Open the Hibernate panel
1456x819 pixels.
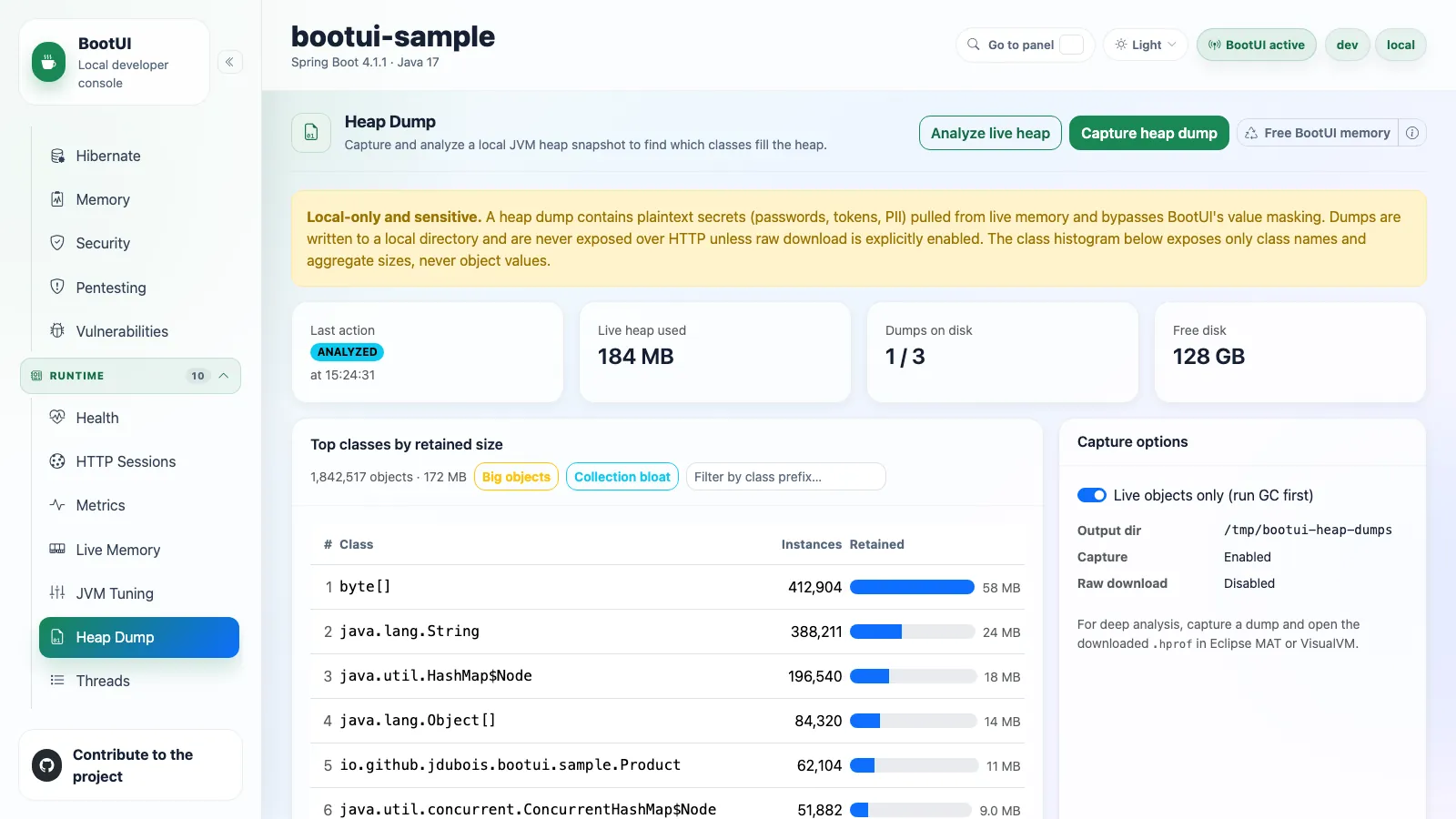coord(139,156)
